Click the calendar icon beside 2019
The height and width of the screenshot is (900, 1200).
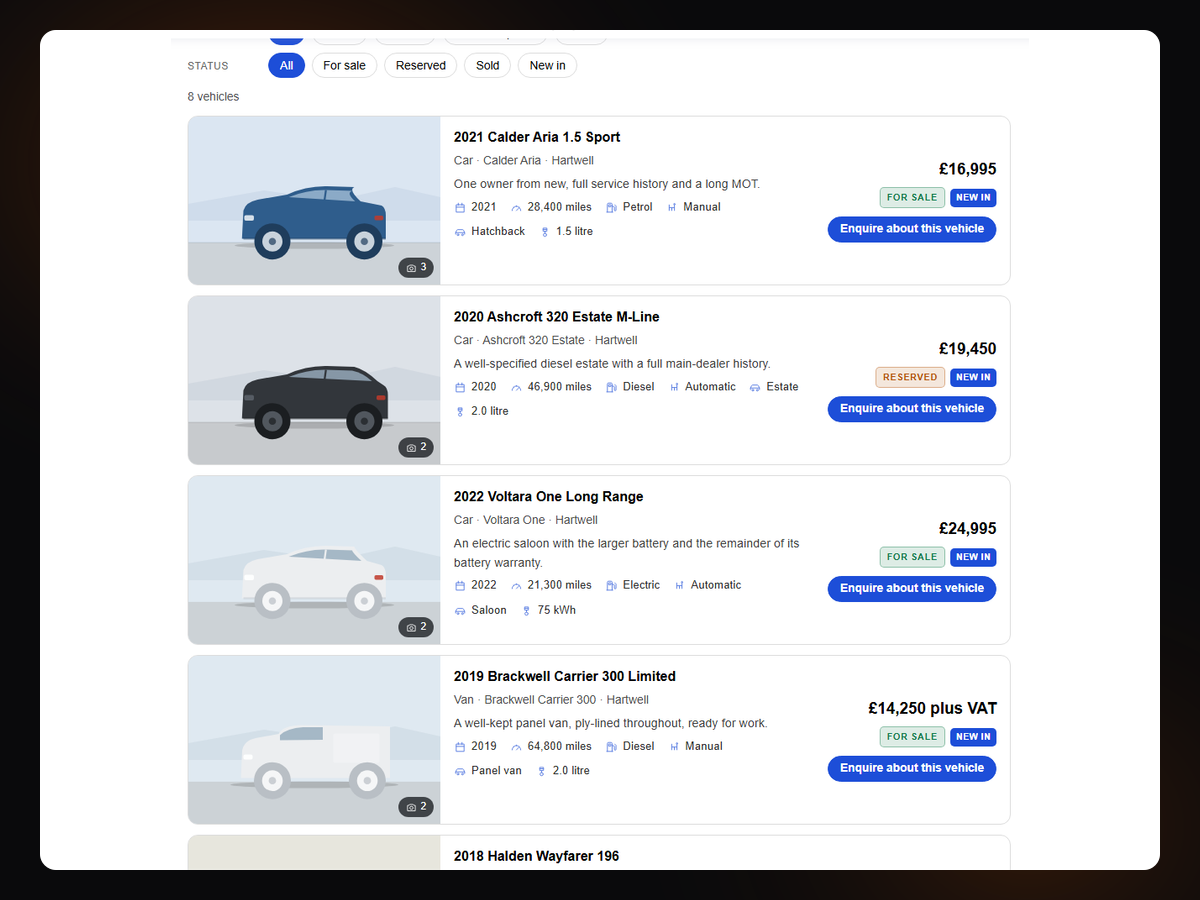pyautogui.click(x=460, y=747)
